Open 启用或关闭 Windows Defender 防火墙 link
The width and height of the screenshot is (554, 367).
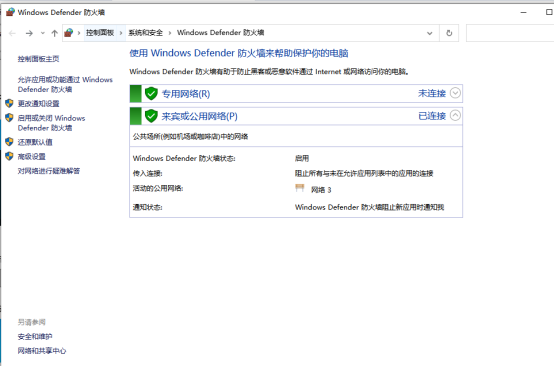[x=52, y=123]
